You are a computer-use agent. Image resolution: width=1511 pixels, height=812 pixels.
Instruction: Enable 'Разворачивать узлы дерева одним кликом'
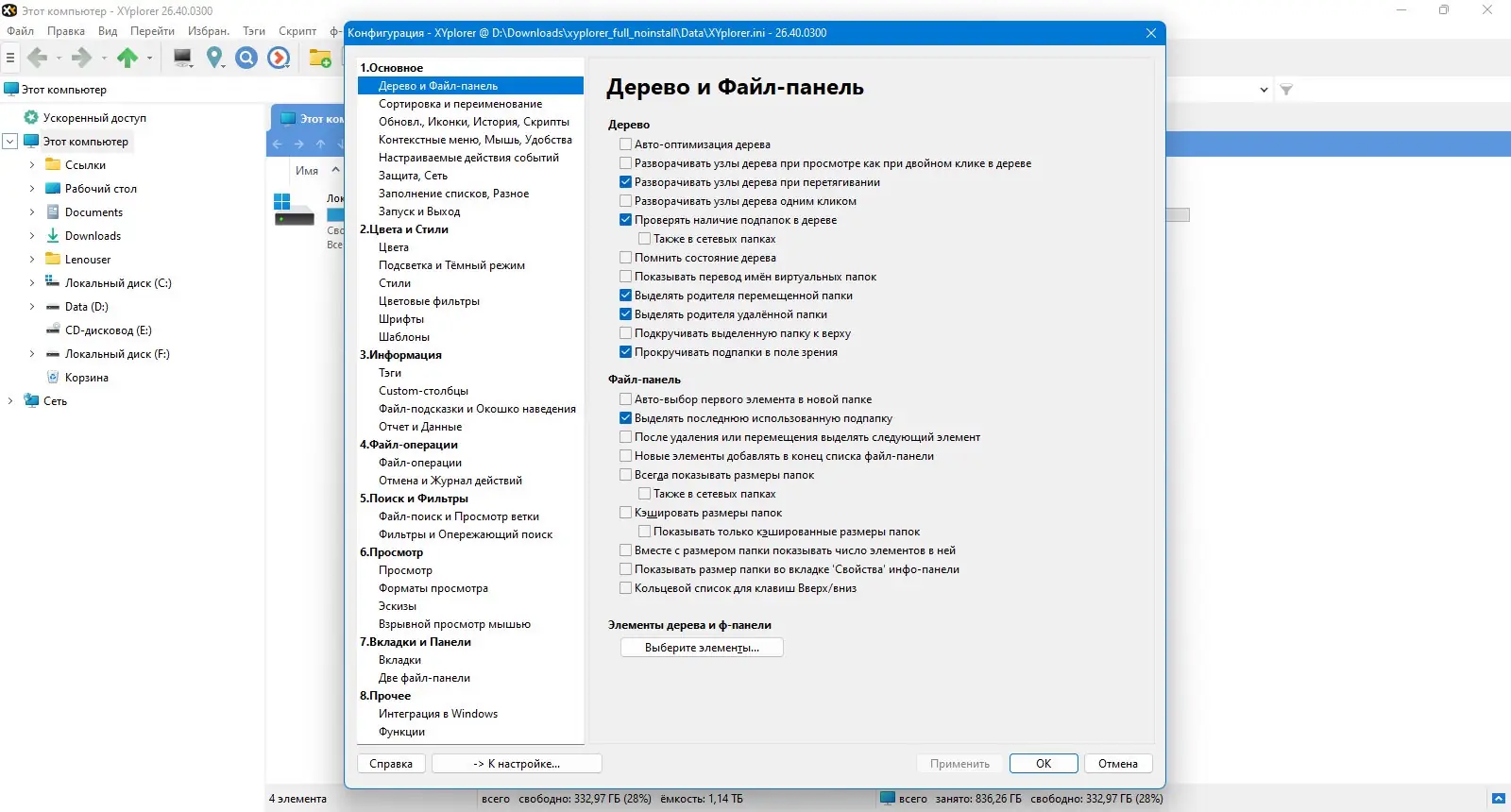[x=625, y=201]
